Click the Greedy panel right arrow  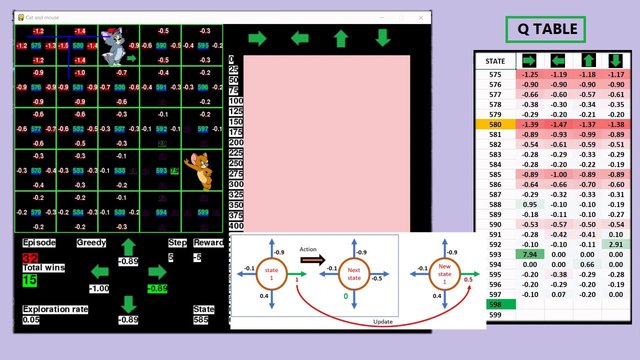[157, 272]
